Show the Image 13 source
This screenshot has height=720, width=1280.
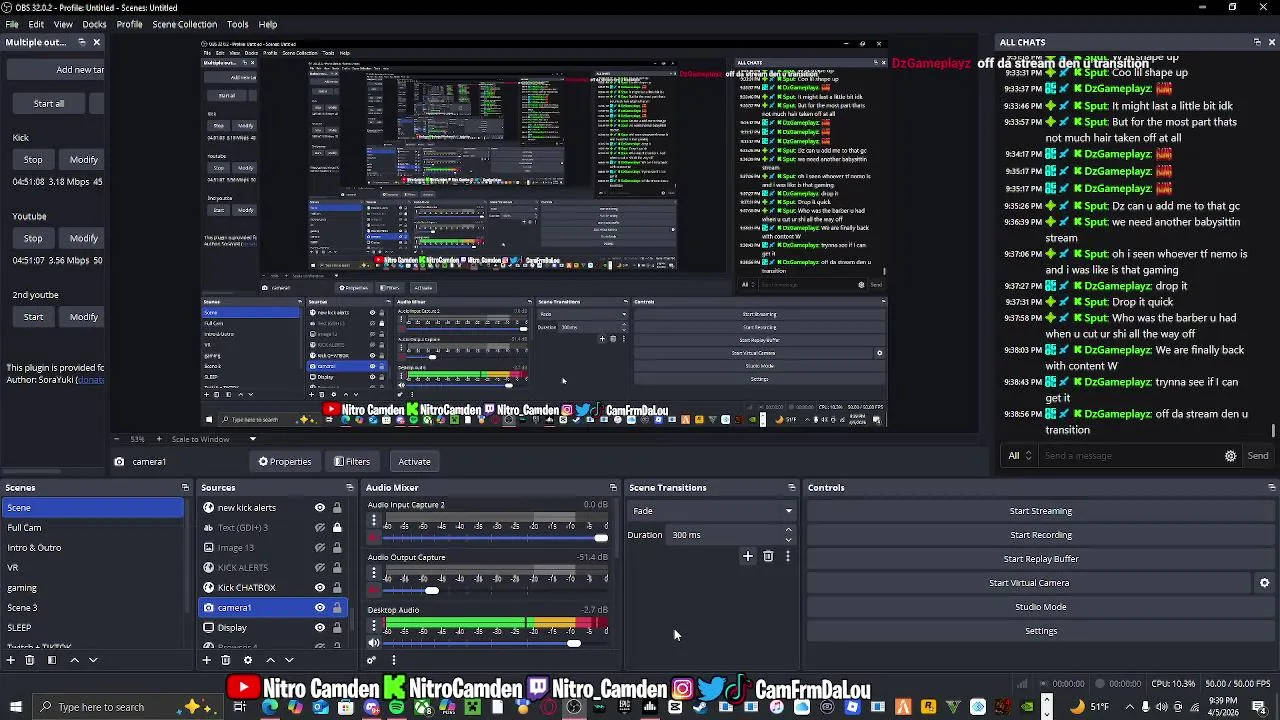[x=320, y=548]
